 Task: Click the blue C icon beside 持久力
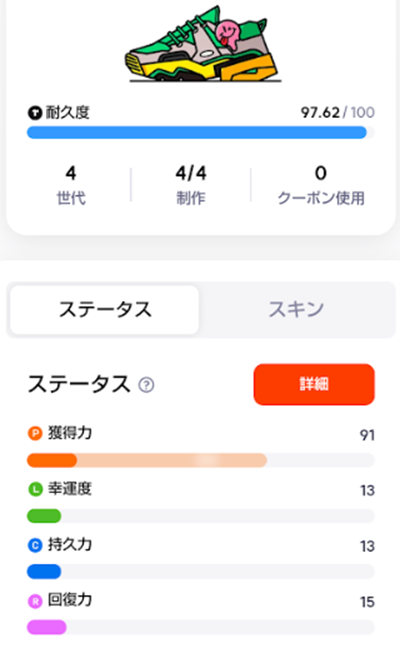(35, 545)
